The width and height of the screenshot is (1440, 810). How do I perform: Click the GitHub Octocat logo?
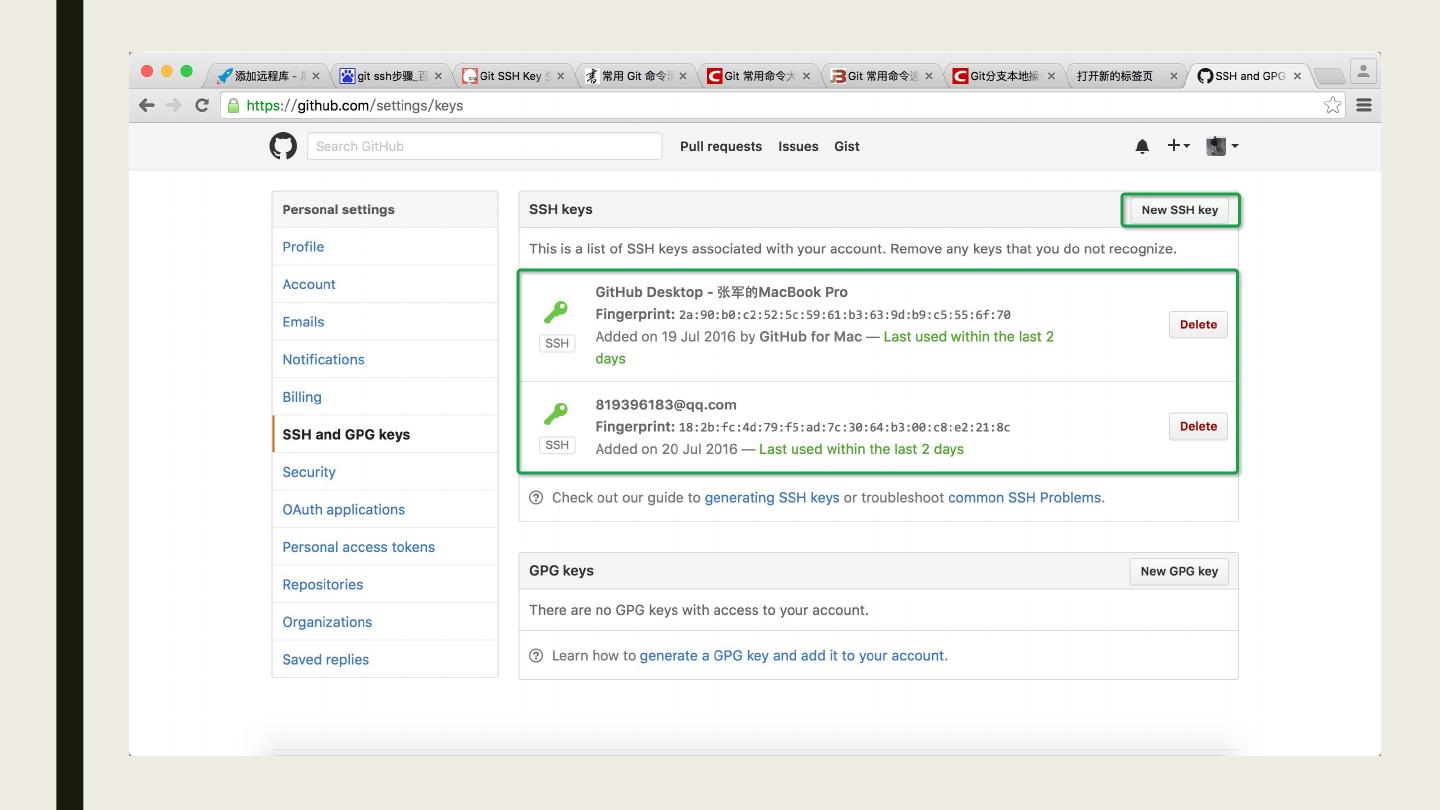pyautogui.click(x=283, y=146)
